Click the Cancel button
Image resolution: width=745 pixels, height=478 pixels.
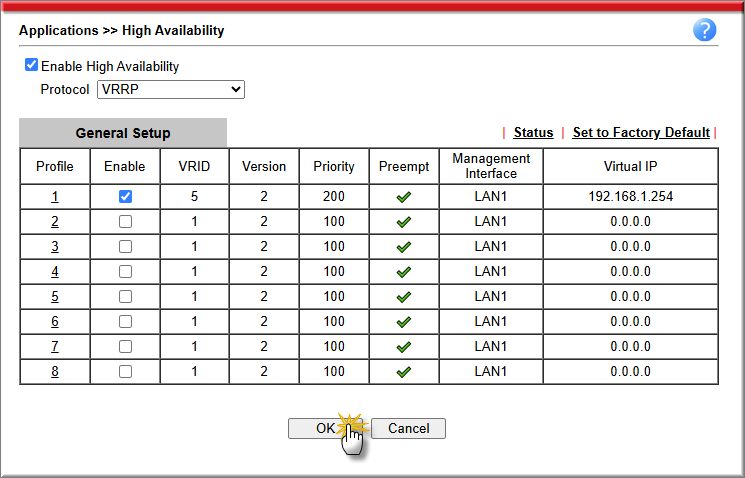click(408, 428)
